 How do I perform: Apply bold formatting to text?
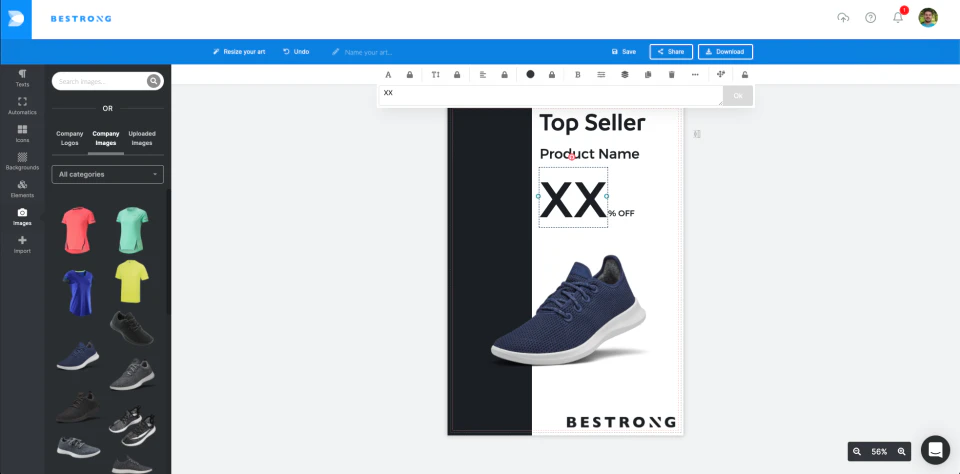[x=577, y=75]
